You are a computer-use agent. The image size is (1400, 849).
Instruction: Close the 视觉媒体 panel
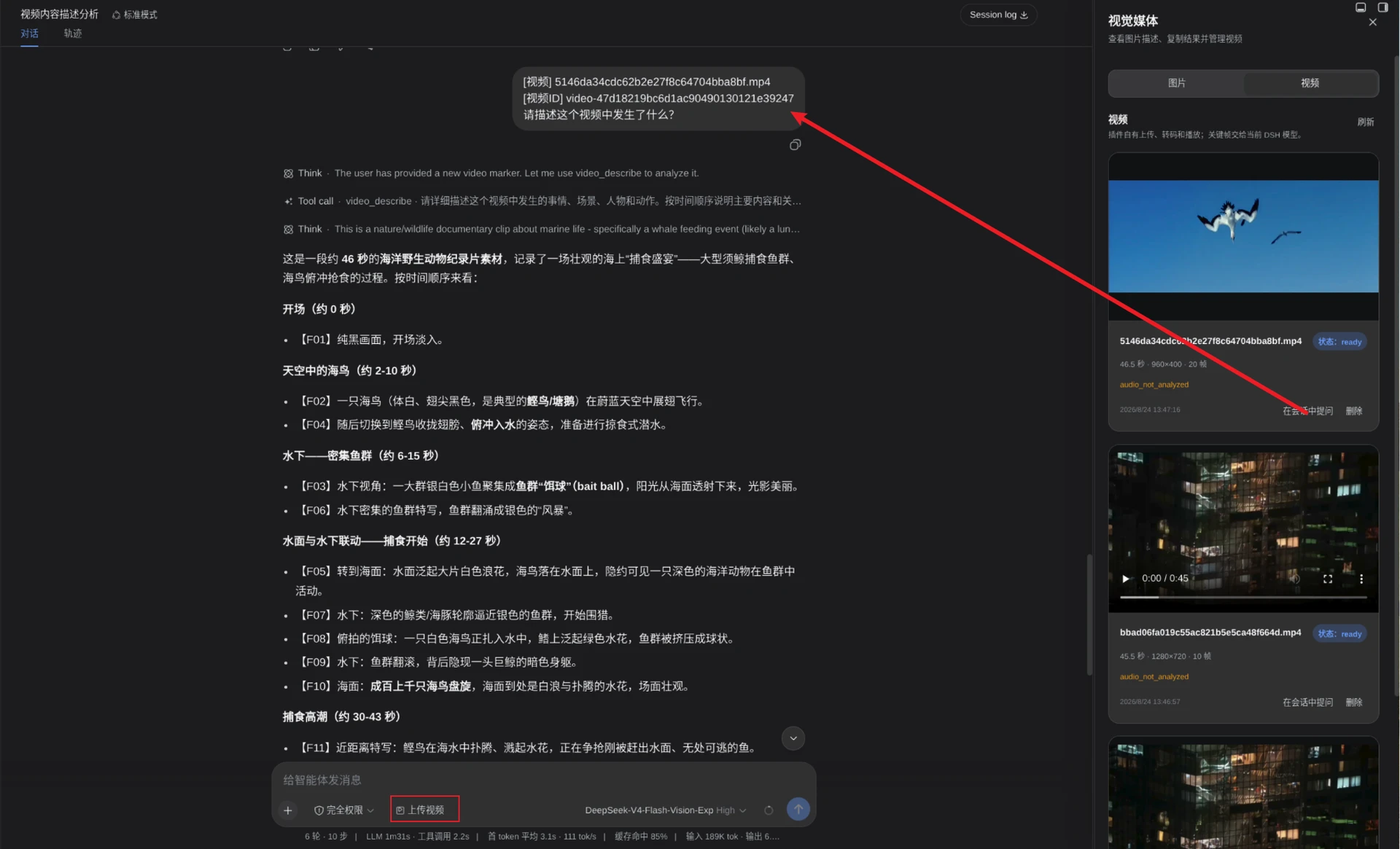[x=1372, y=22]
